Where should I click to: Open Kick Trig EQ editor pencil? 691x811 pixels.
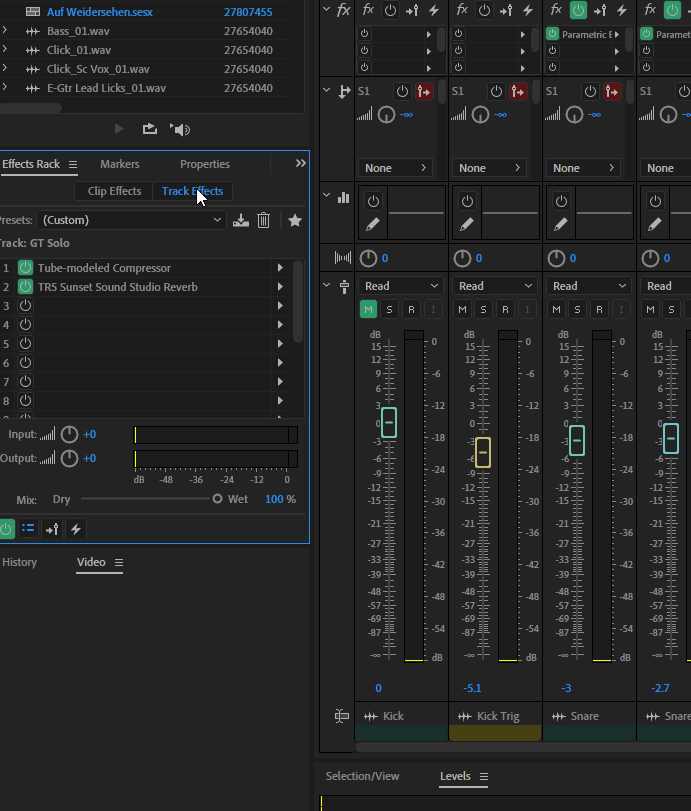tap(467, 224)
